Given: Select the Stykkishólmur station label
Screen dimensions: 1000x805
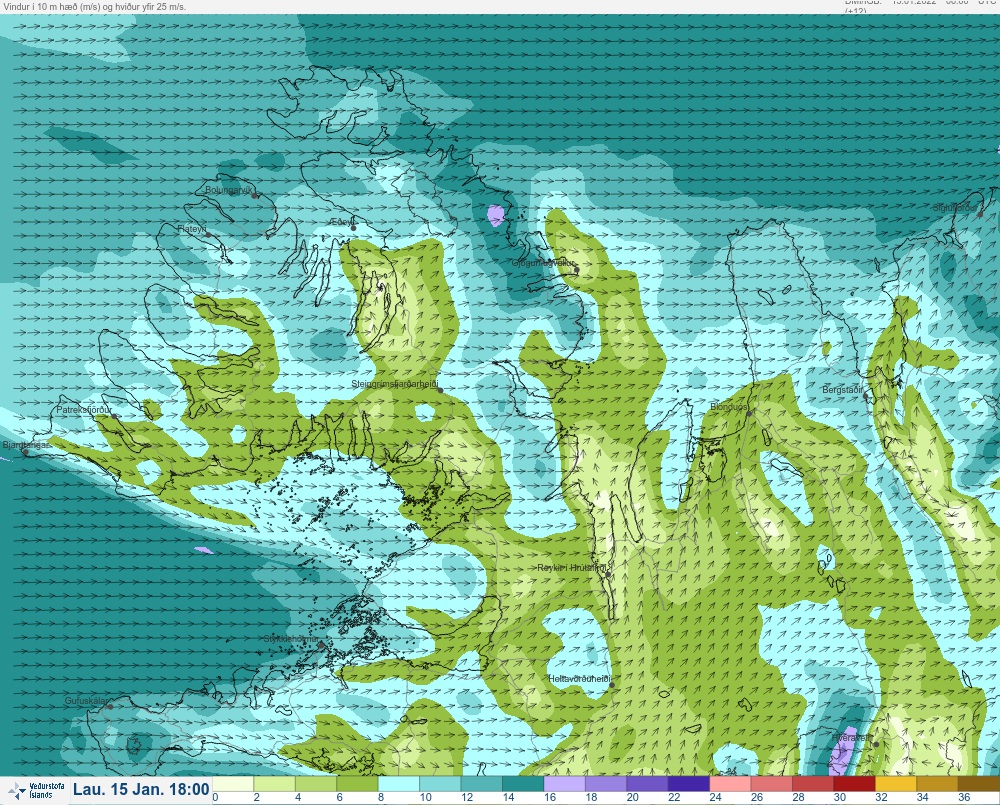Looking at the screenshot, I should point(291,639).
